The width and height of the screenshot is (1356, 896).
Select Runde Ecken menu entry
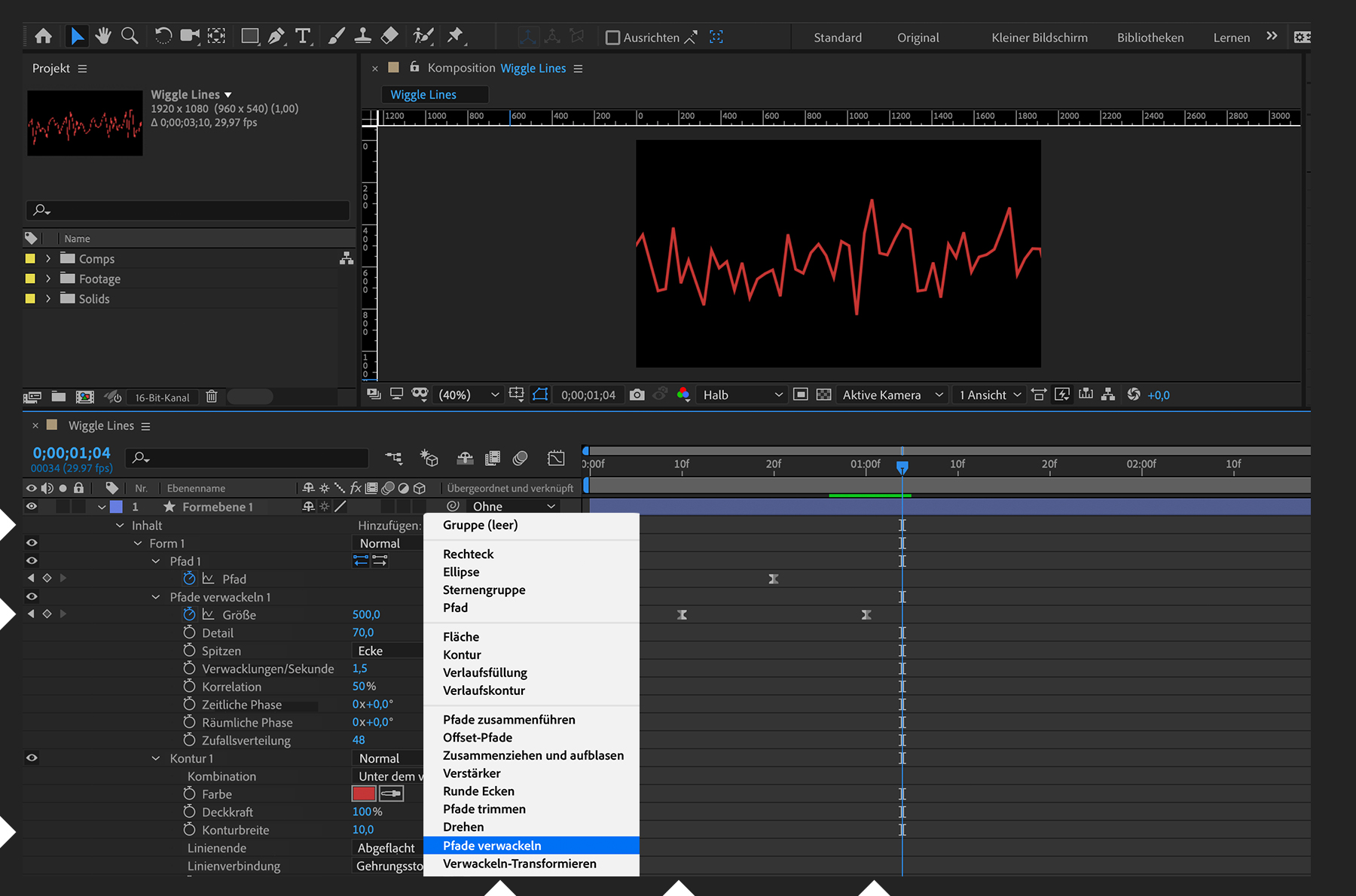point(478,791)
